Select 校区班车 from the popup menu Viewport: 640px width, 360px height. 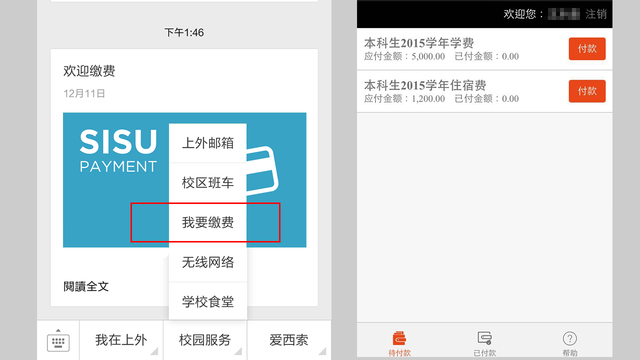tap(208, 182)
